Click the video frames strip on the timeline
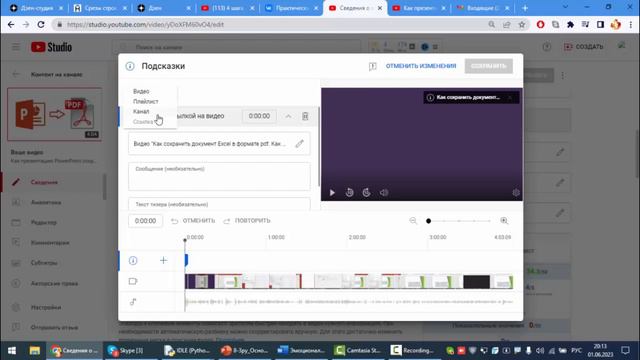This screenshot has width=640, height=360. pos(349,282)
